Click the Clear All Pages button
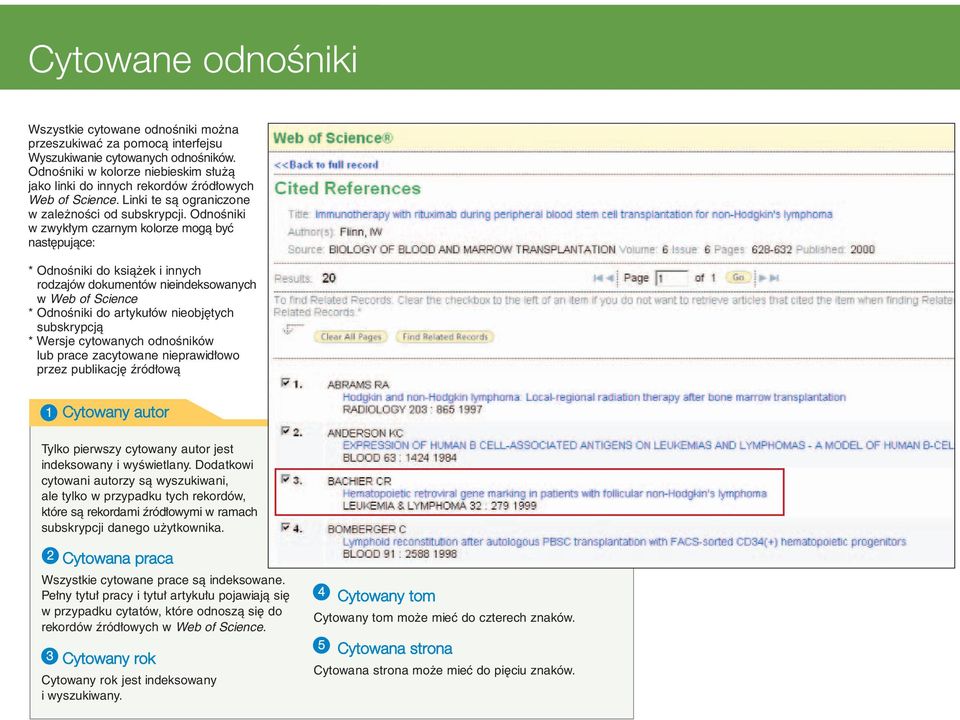This screenshot has width=960, height=720. [x=351, y=337]
